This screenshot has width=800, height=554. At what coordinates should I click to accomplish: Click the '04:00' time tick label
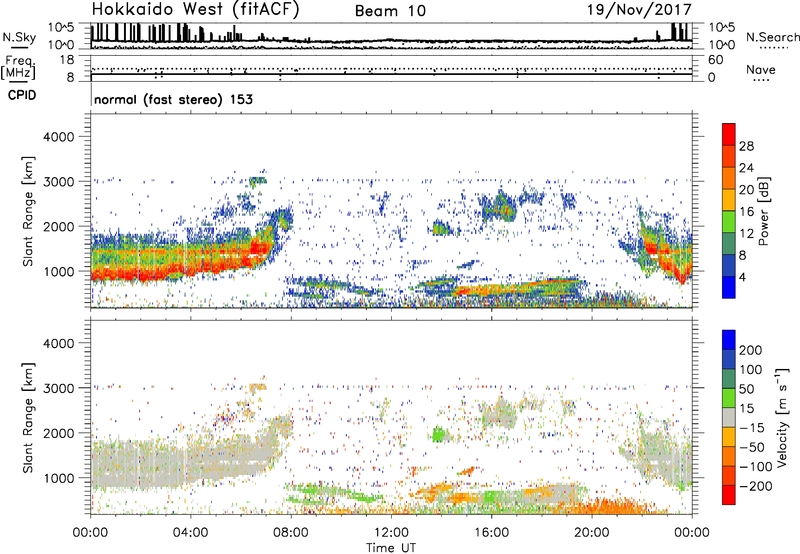[x=190, y=533]
